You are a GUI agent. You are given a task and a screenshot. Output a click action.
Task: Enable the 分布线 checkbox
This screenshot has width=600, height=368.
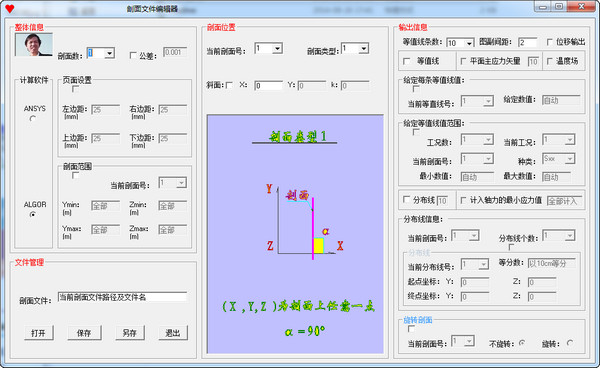click(406, 200)
